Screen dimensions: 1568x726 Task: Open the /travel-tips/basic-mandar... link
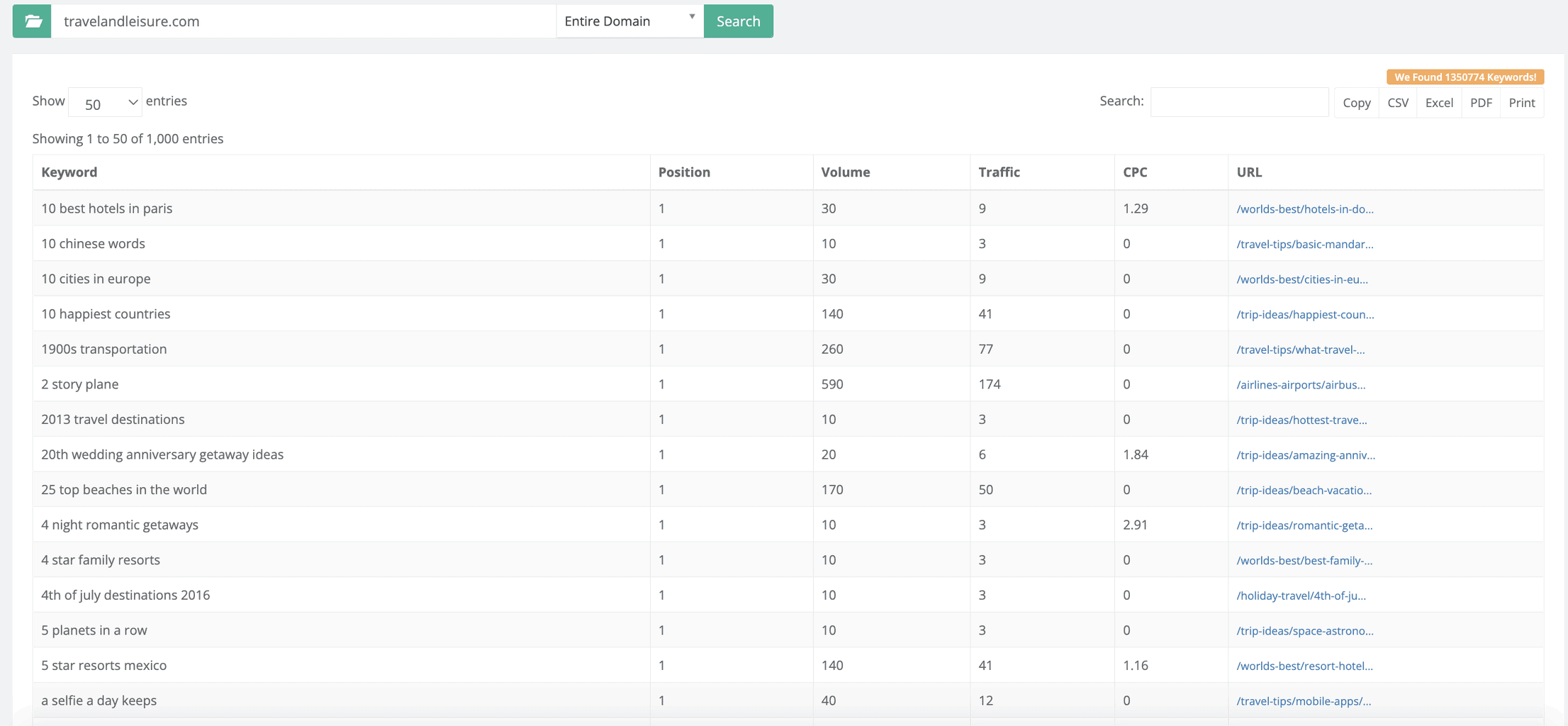tap(1305, 244)
